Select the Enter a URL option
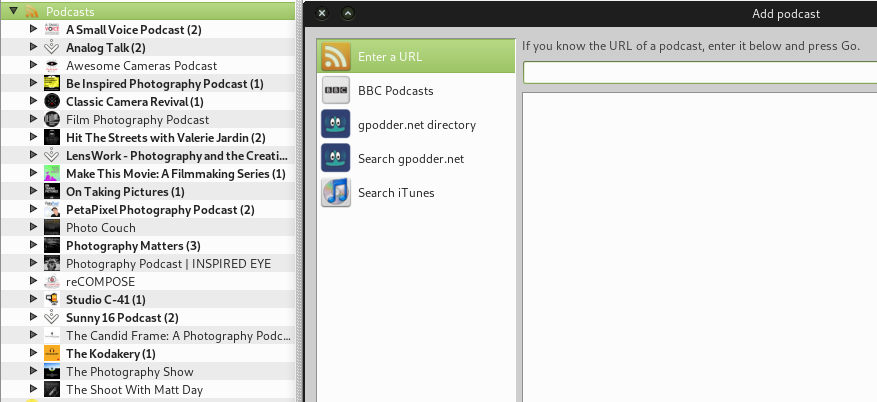 416,56
